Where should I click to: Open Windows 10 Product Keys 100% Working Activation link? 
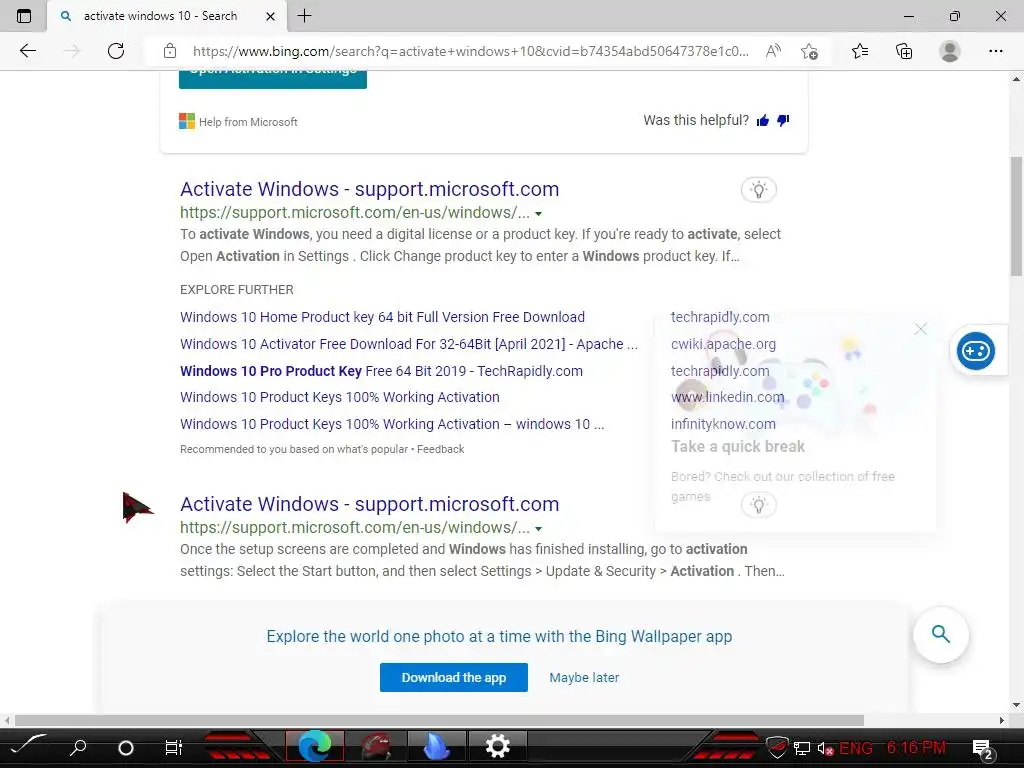pos(340,397)
